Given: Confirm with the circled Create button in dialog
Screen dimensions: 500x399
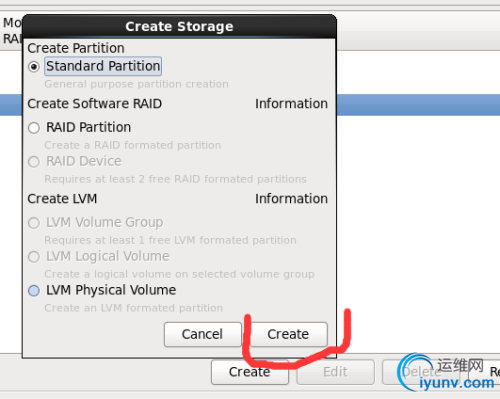Looking at the screenshot, I should (288, 334).
